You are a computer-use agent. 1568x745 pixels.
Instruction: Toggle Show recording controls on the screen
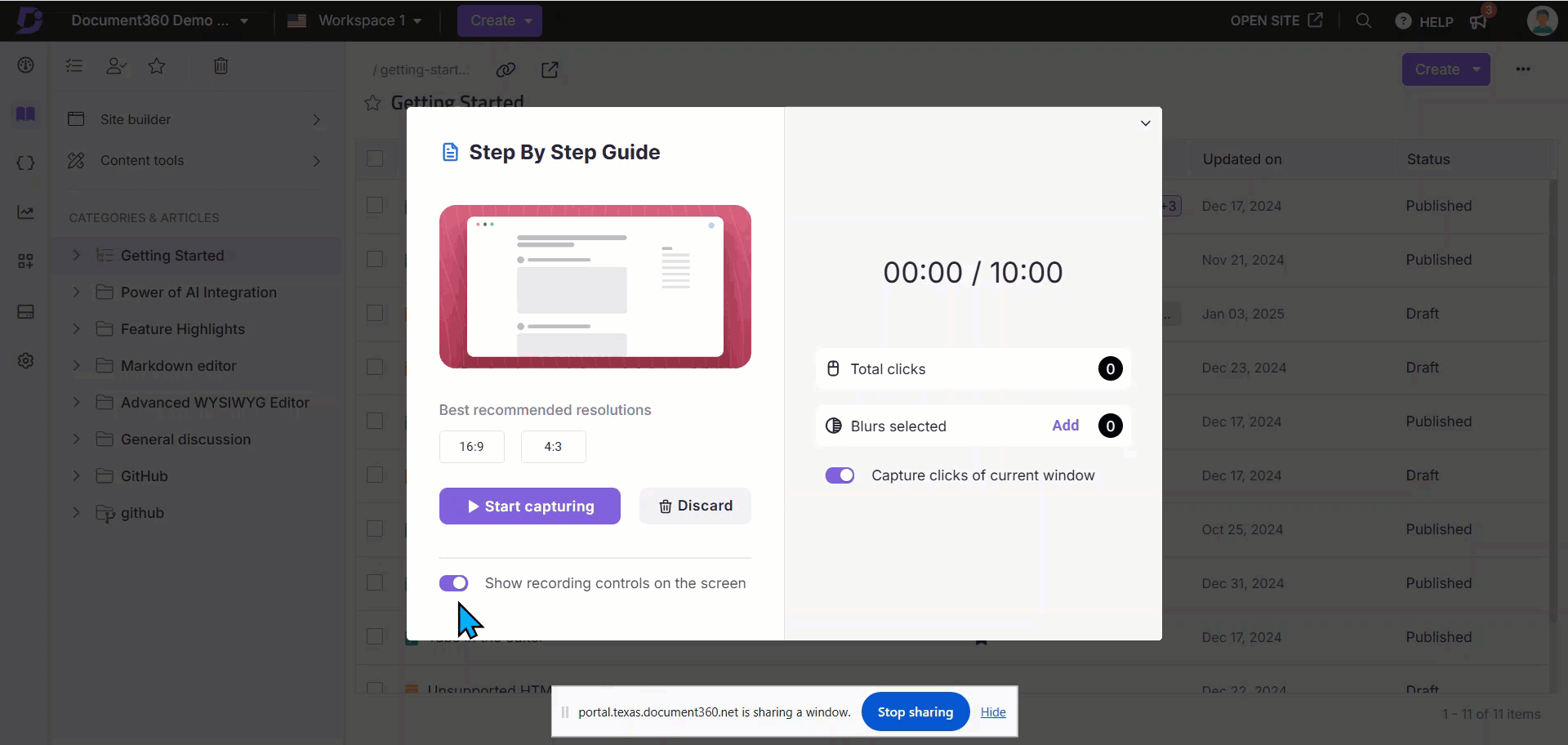(453, 583)
